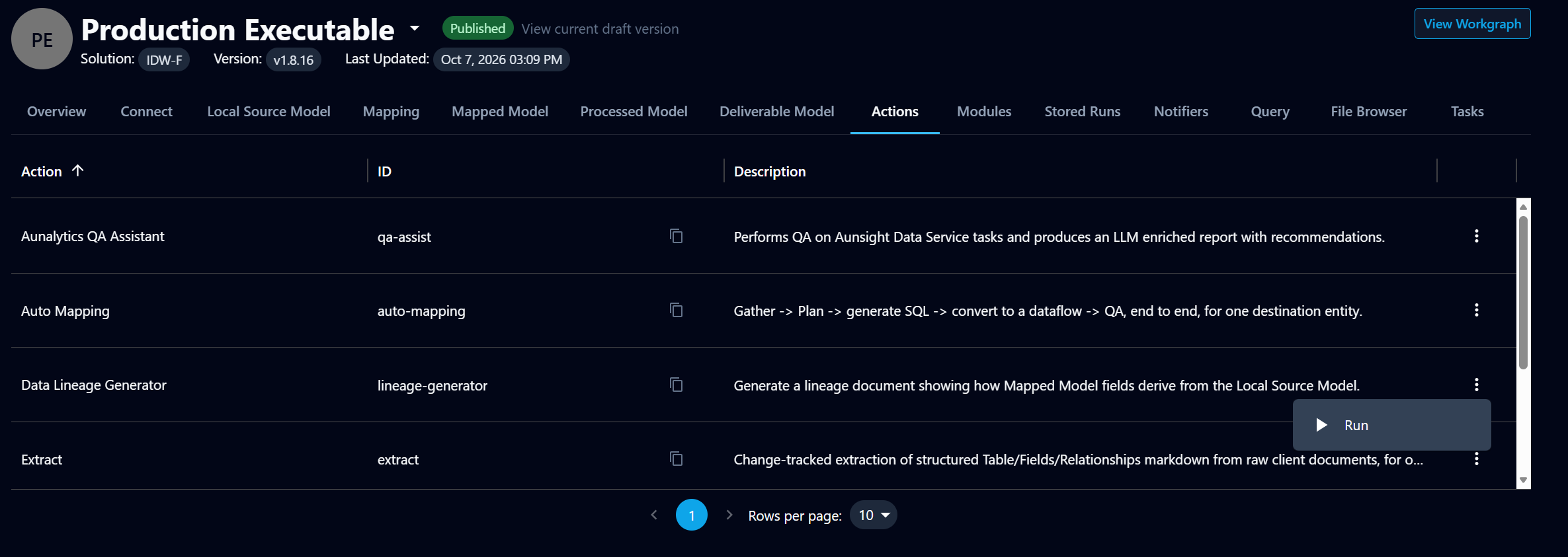Screen dimensions: 1568x557
Task: Open the Stored Runs tab
Action: click(x=1083, y=112)
